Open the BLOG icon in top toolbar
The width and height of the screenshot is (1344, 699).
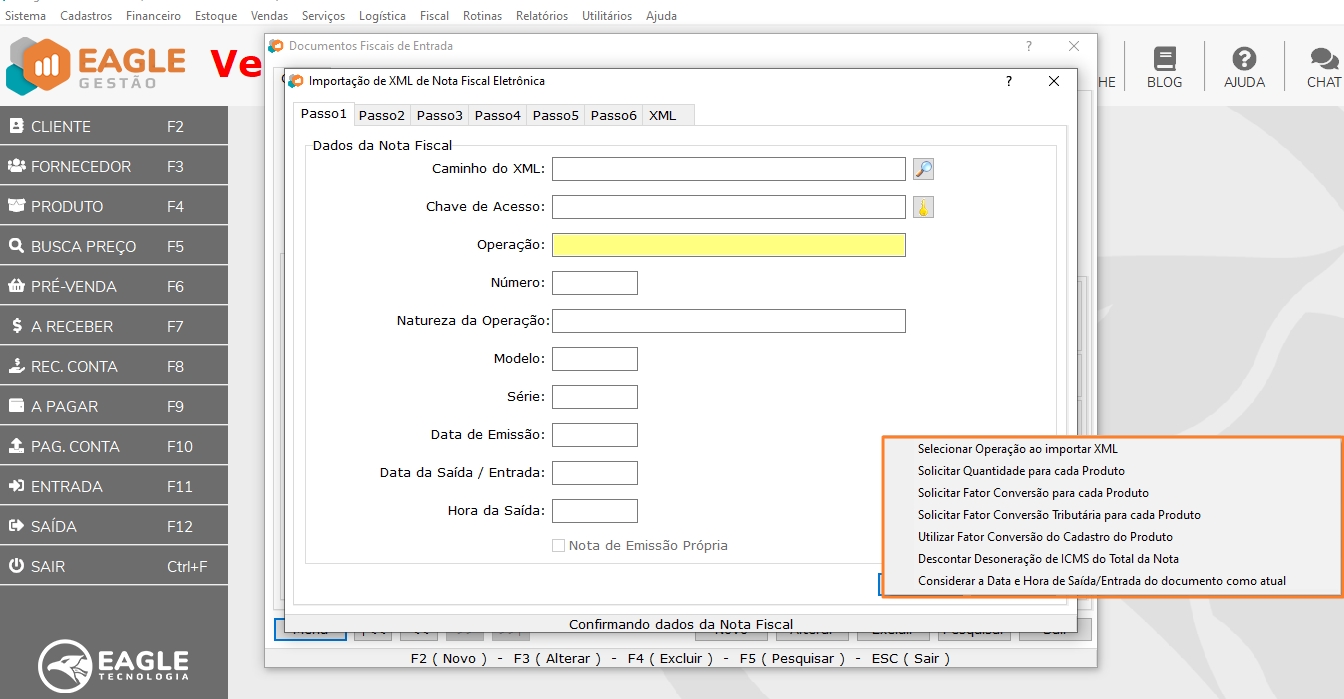click(1164, 67)
